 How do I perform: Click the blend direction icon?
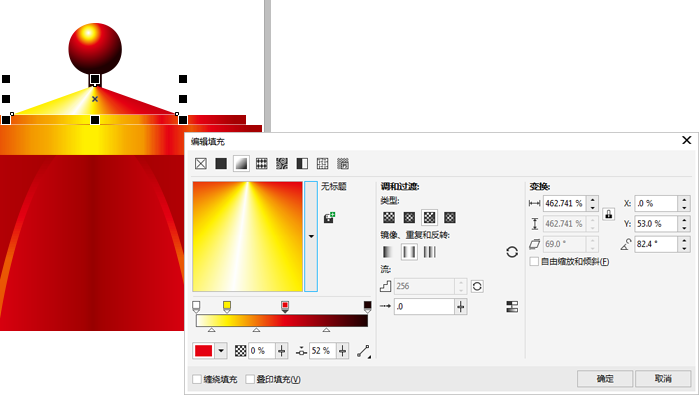point(364,351)
